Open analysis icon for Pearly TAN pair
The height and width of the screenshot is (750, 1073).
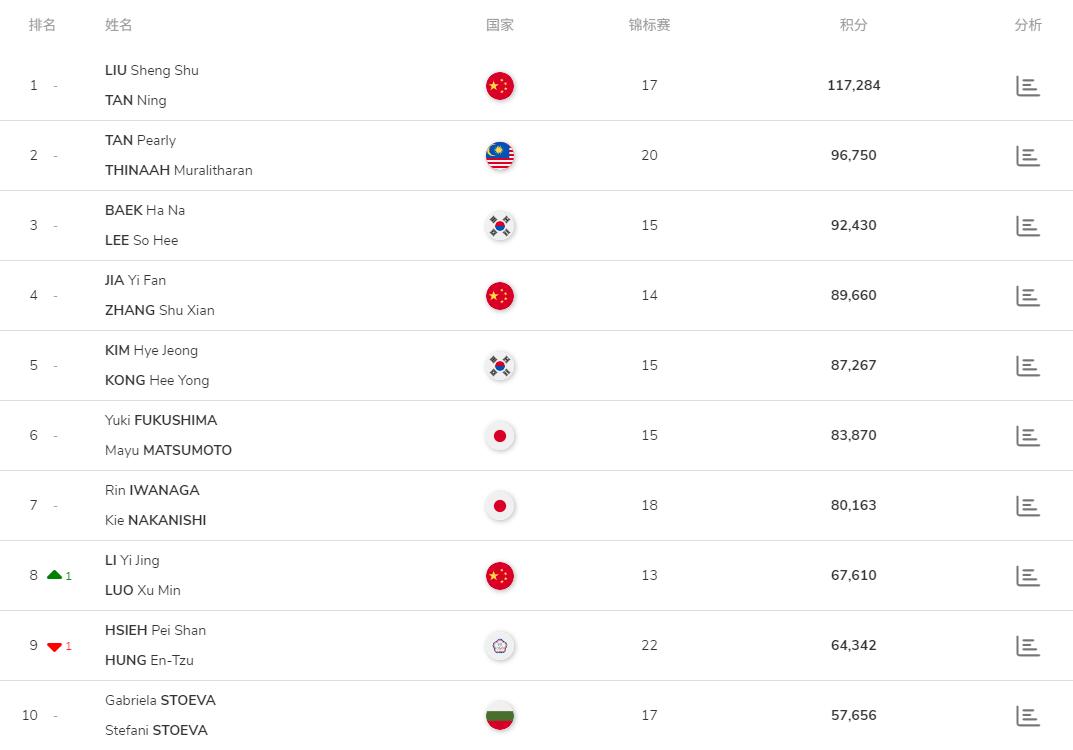pyautogui.click(x=1028, y=156)
